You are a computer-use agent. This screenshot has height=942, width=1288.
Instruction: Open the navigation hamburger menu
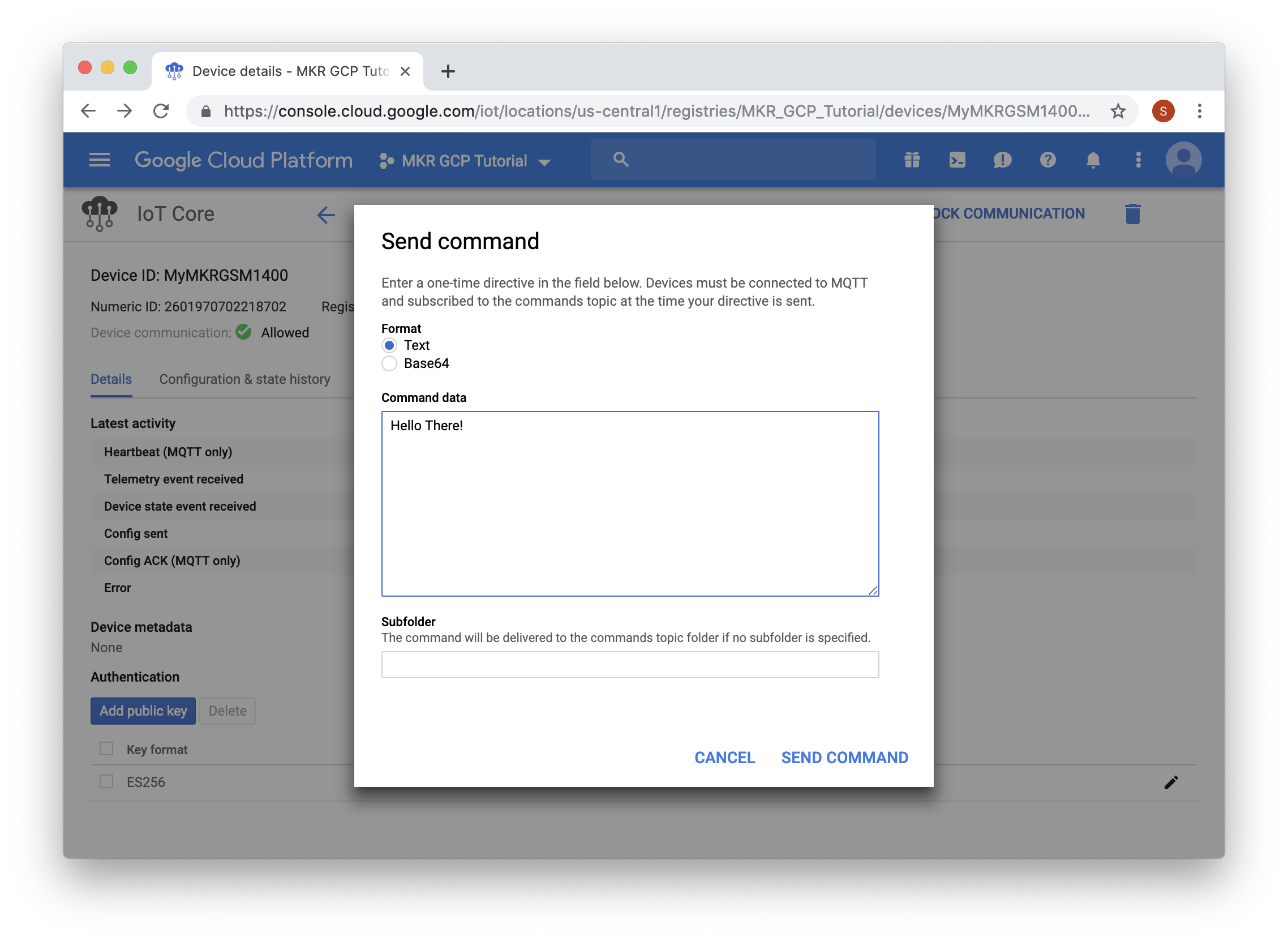pyautogui.click(x=99, y=160)
